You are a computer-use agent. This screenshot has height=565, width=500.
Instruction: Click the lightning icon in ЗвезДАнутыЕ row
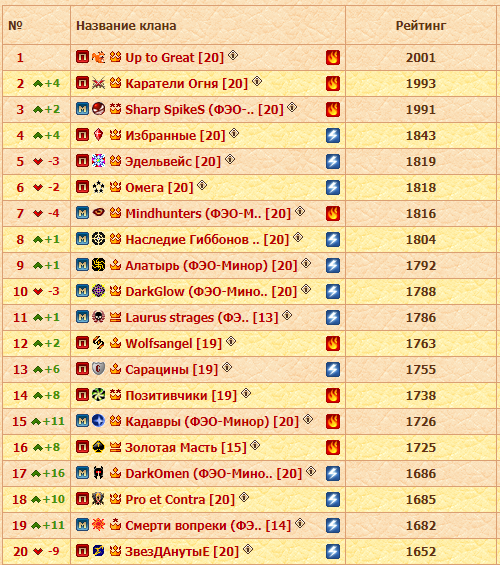coord(333,551)
